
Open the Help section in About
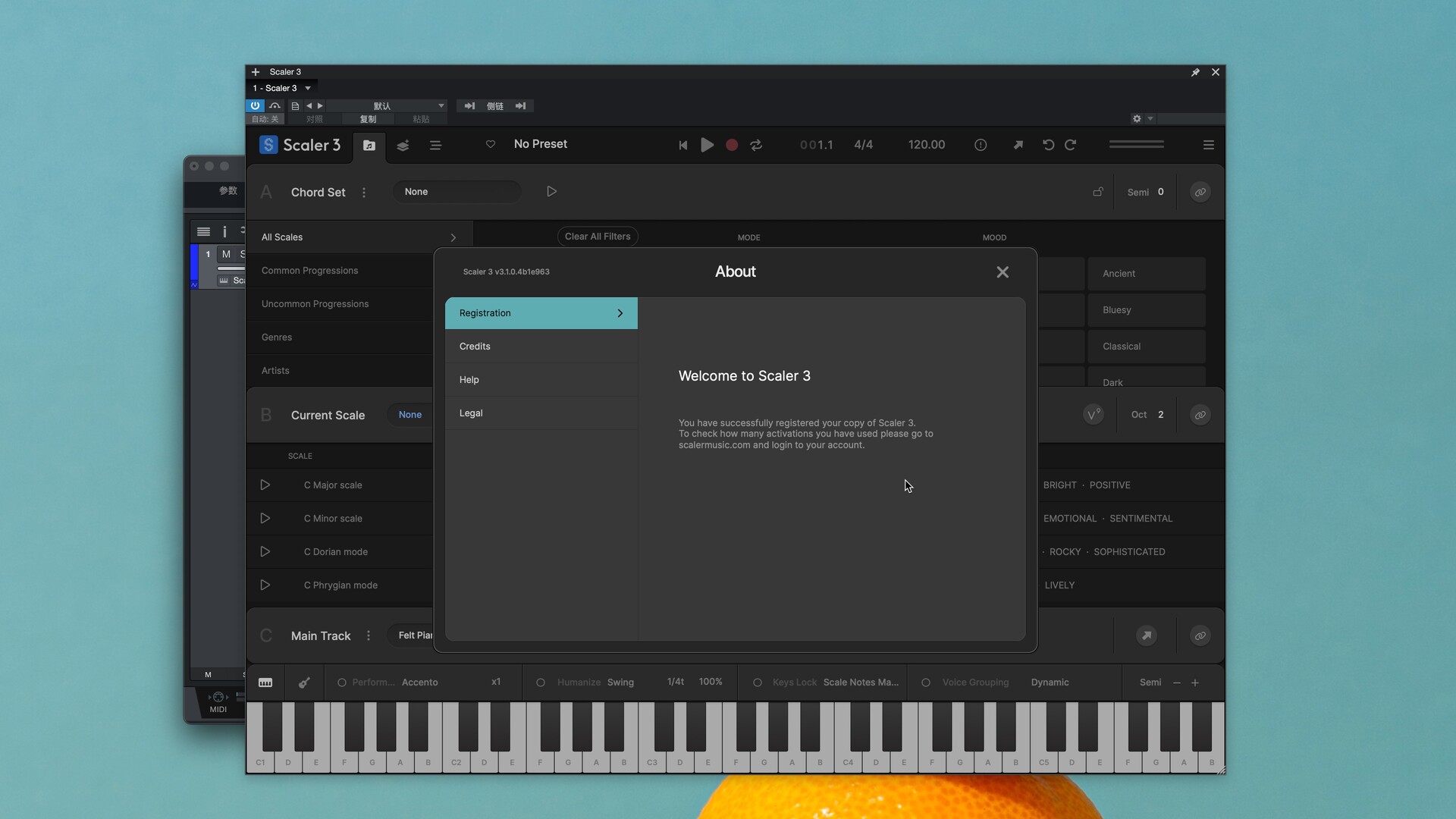[x=541, y=380]
